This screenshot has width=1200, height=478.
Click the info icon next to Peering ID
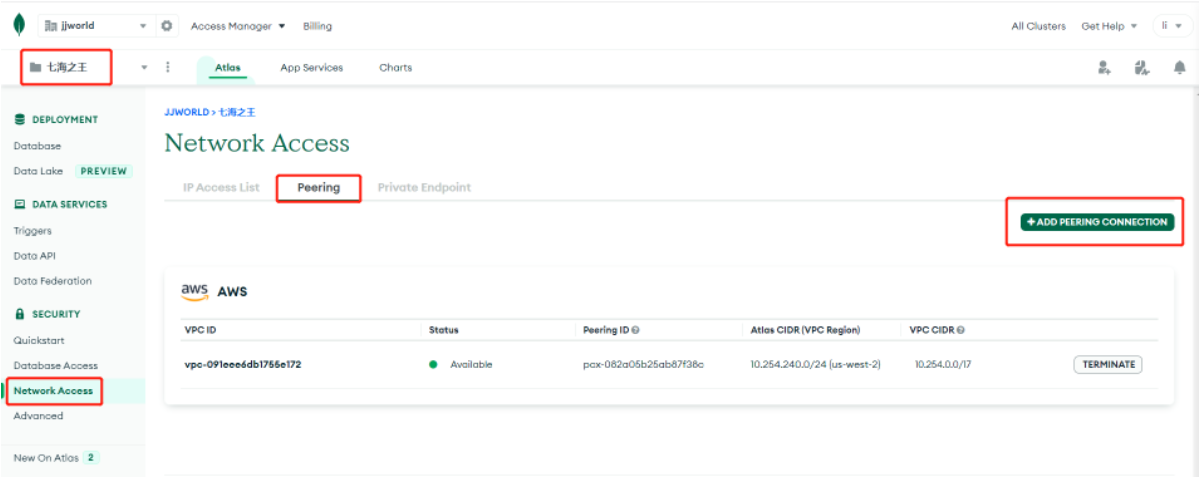[x=636, y=330]
